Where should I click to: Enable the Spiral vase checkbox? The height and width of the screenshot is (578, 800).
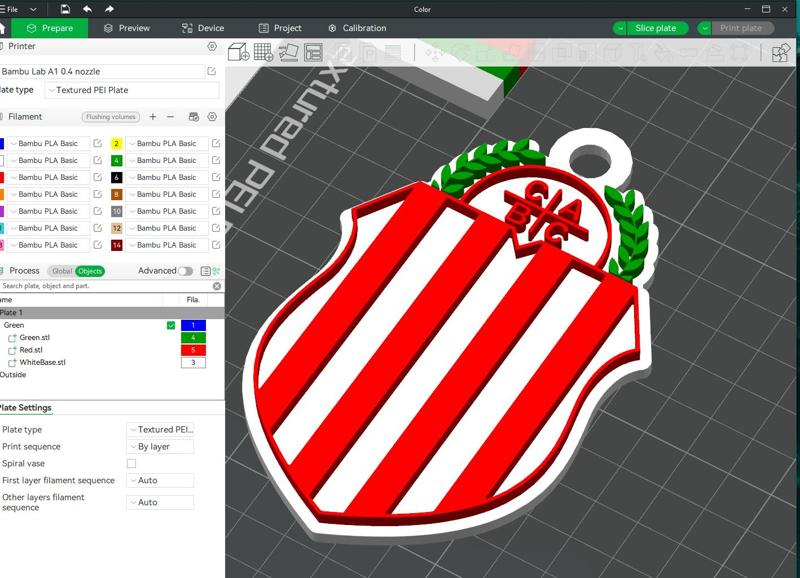point(132,463)
